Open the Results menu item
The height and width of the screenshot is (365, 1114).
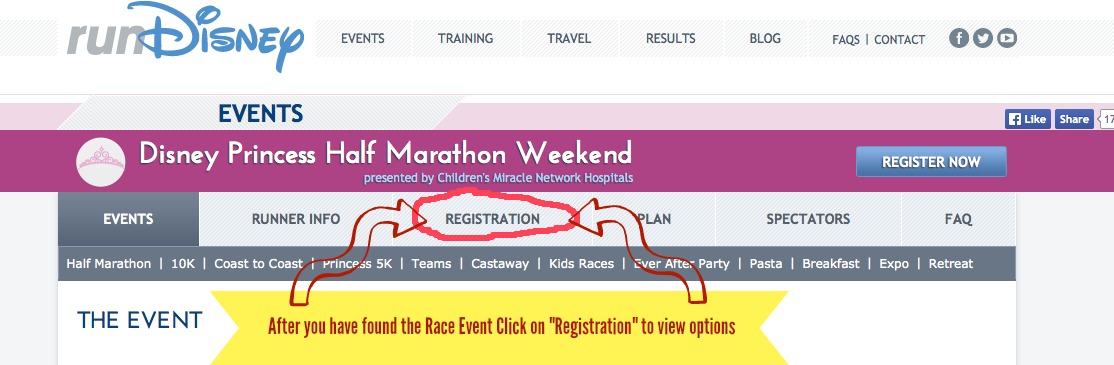[x=671, y=38]
